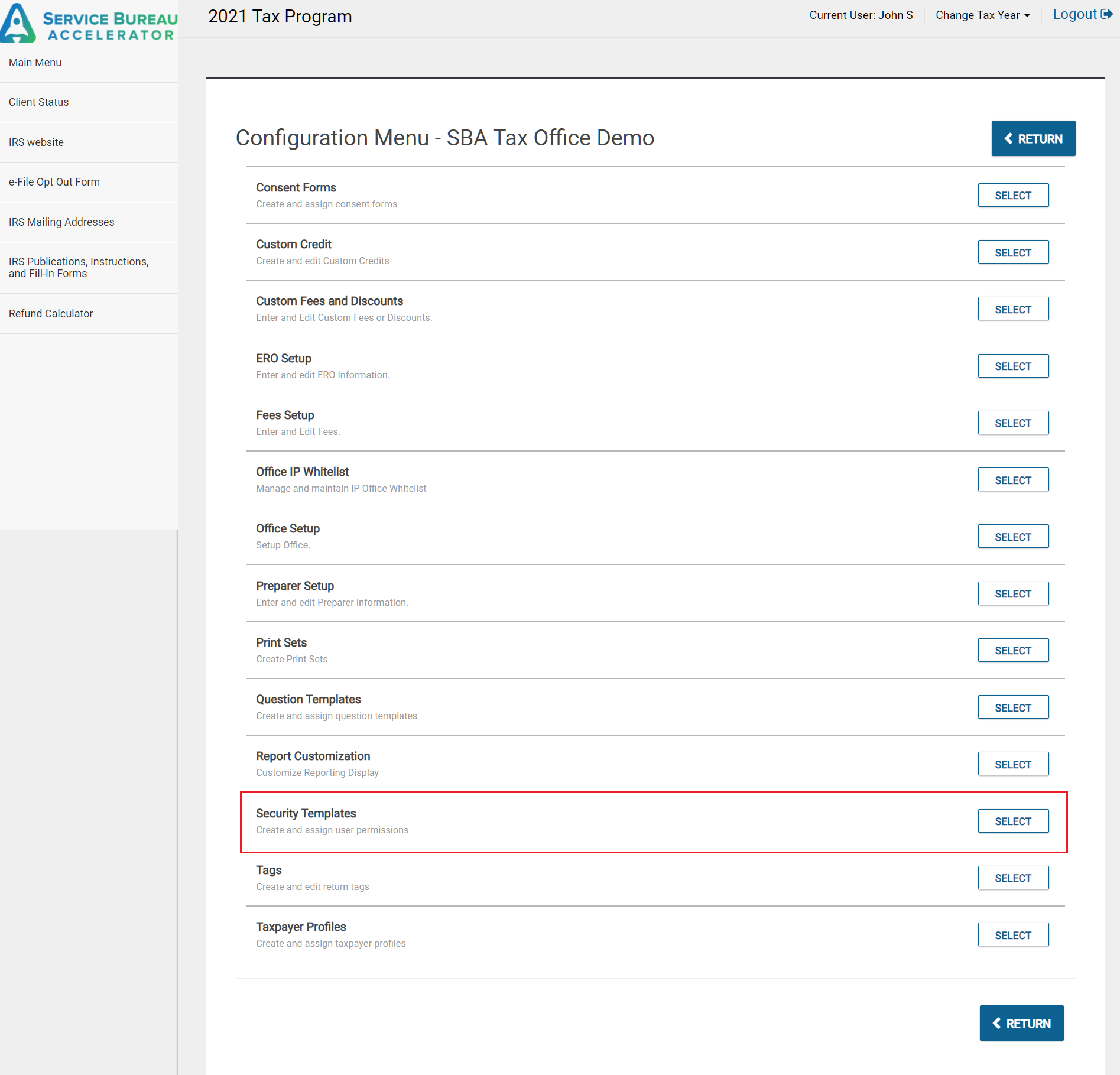Open Main Menu in sidebar
This screenshot has height=1075, width=1120.
[35, 63]
